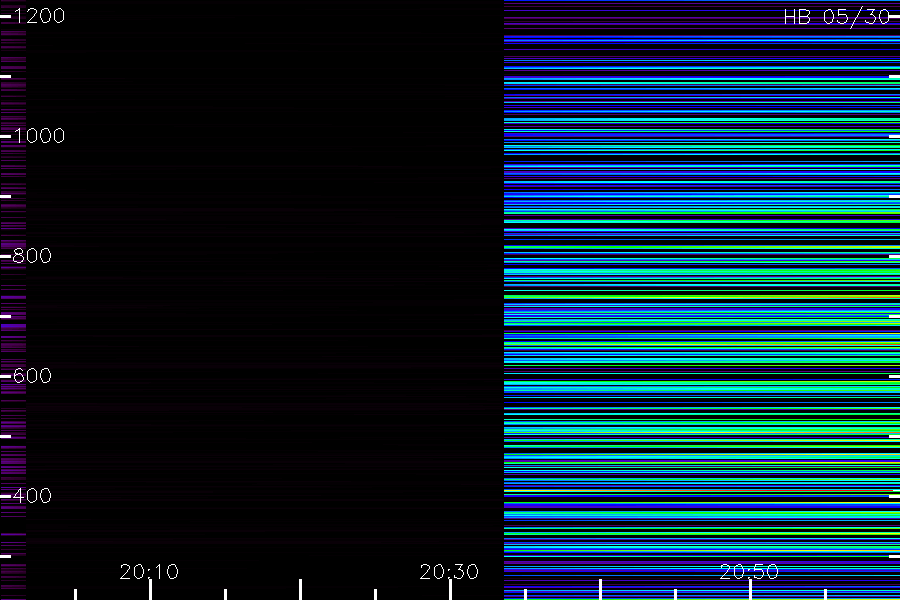Click the 400 frequency axis label
900x600 pixels.
pos(32,496)
